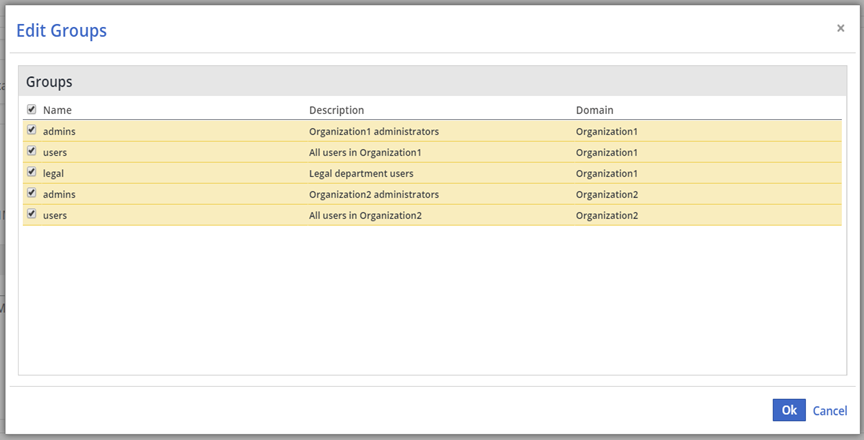The height and width of the screenshot is (440, 864).
Task: Uncheck the Organization1 admins group checkbox
Action: tap(32, 130)
